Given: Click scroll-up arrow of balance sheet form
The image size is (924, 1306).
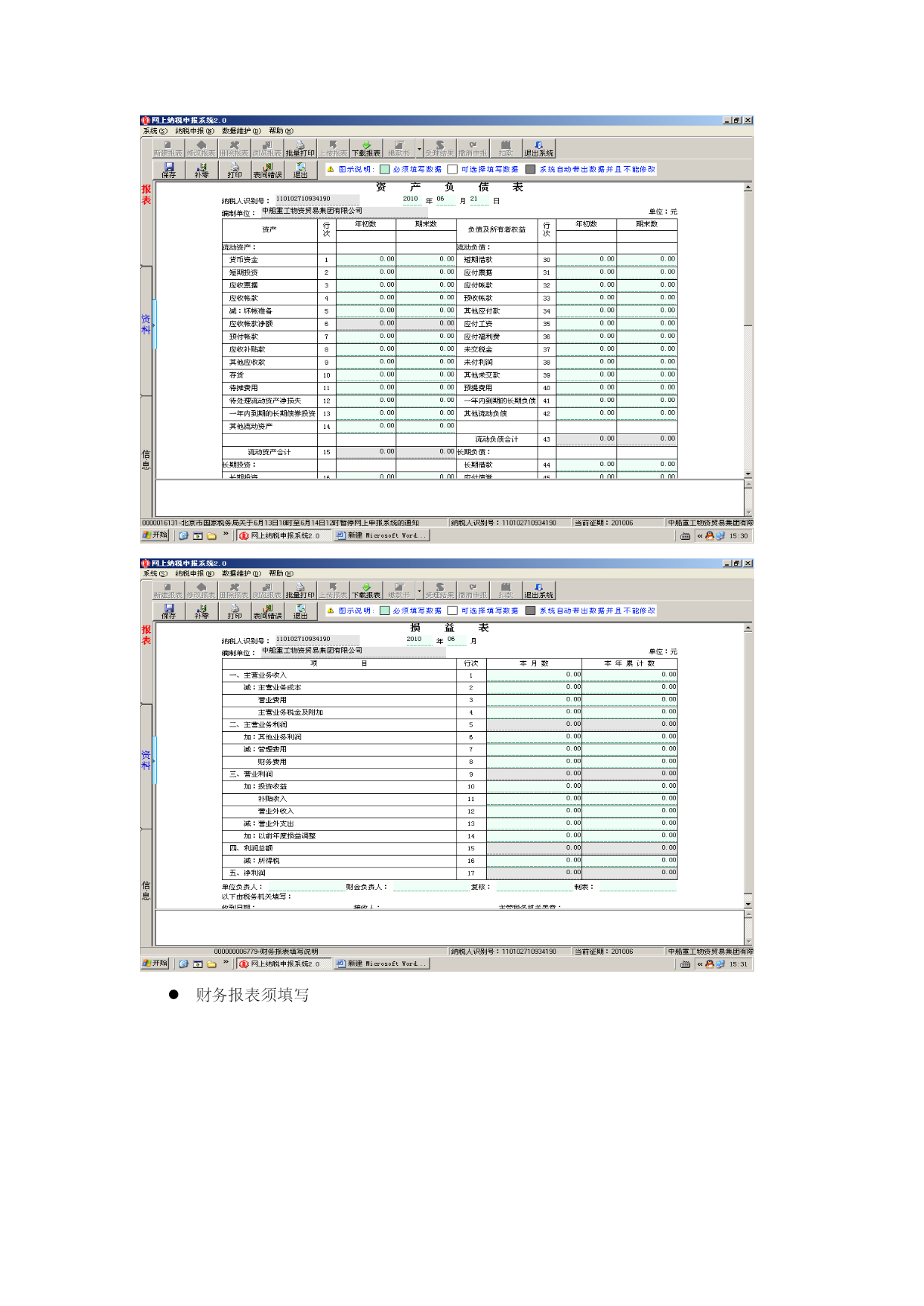Looking at the screenshot, I should (x=748, y=187).
